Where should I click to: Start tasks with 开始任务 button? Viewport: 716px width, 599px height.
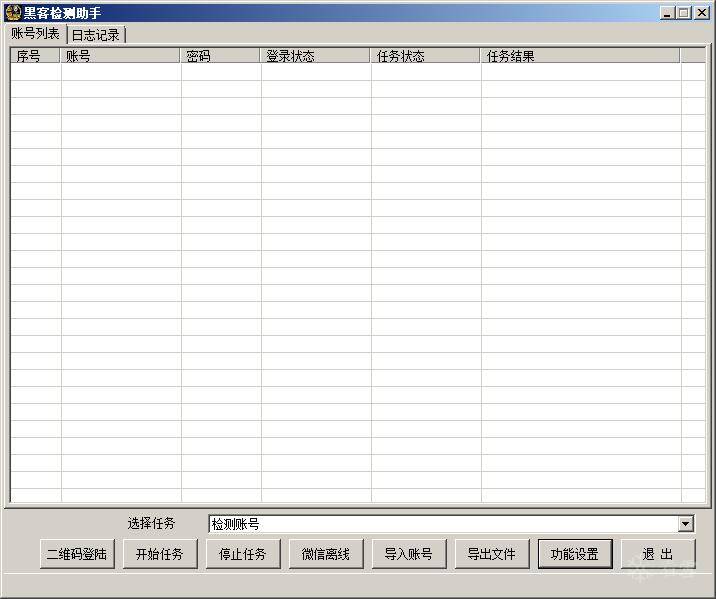(160, 554)
